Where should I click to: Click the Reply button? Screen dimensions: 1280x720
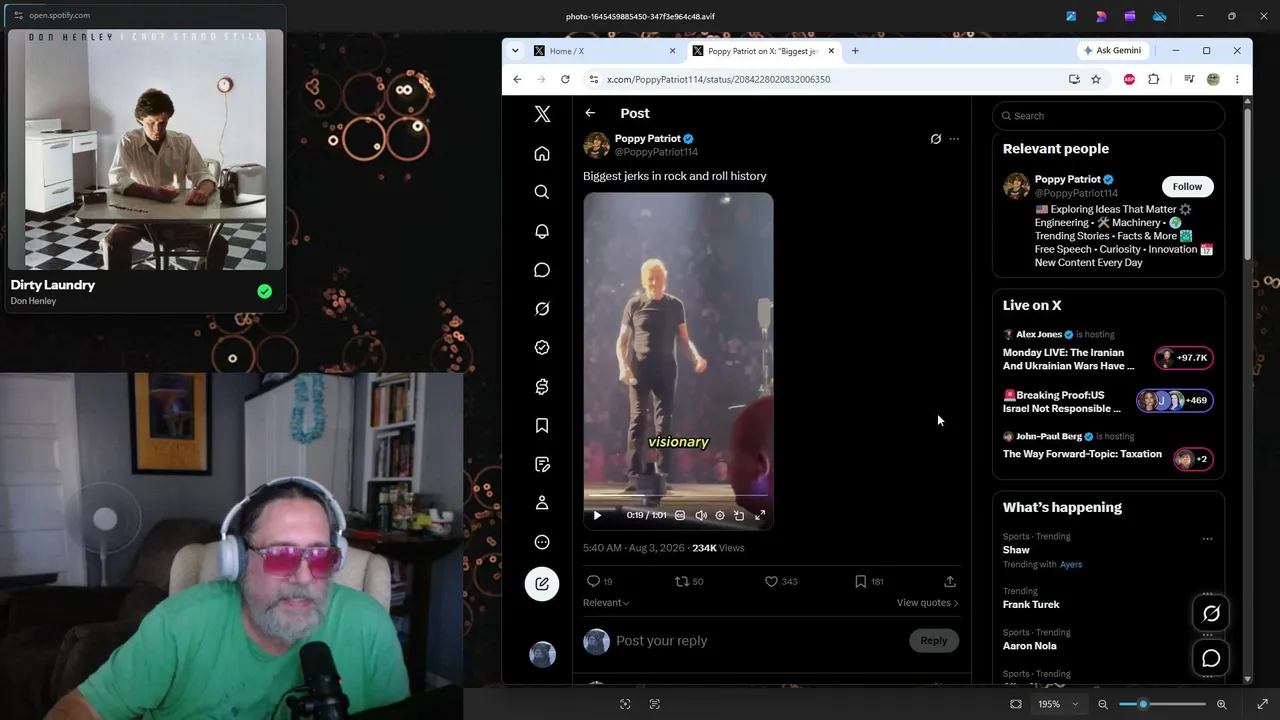click(x=934, y=641)
